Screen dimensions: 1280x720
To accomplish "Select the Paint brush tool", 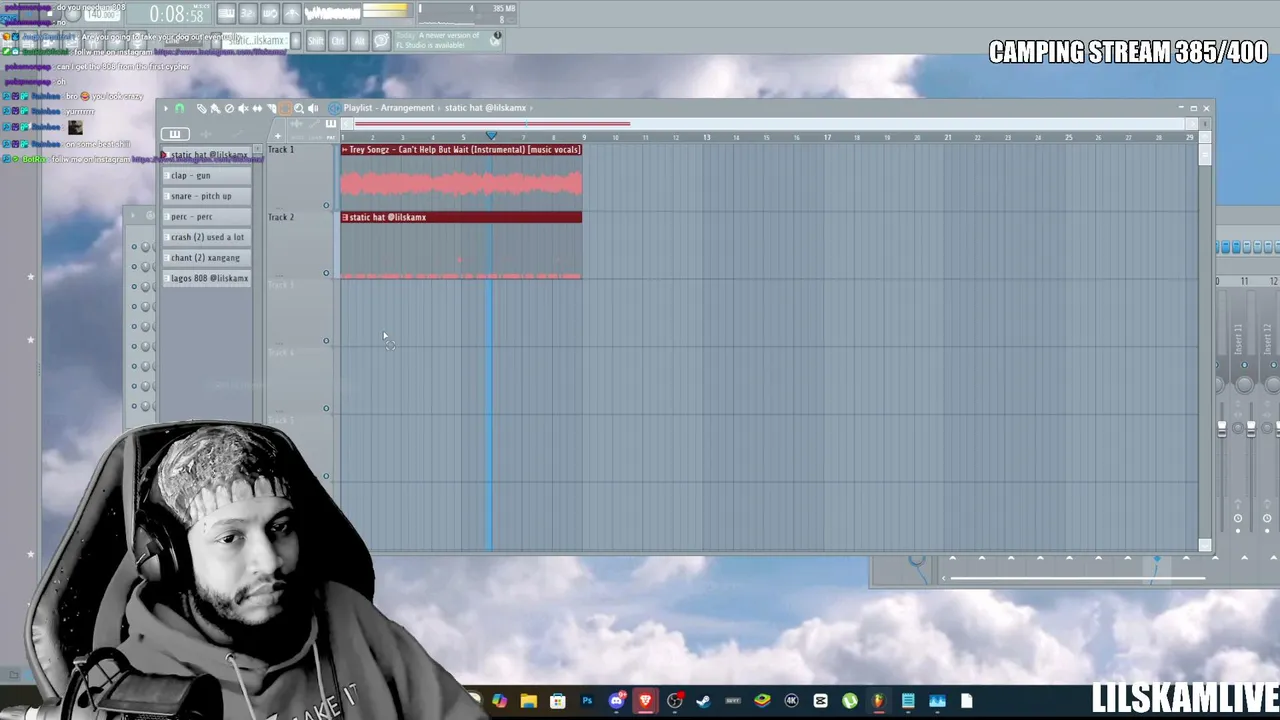I will 215,108.
